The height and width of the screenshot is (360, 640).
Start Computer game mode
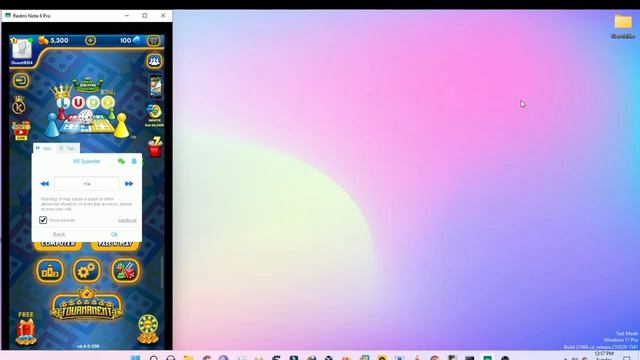(x=58, y=244)
